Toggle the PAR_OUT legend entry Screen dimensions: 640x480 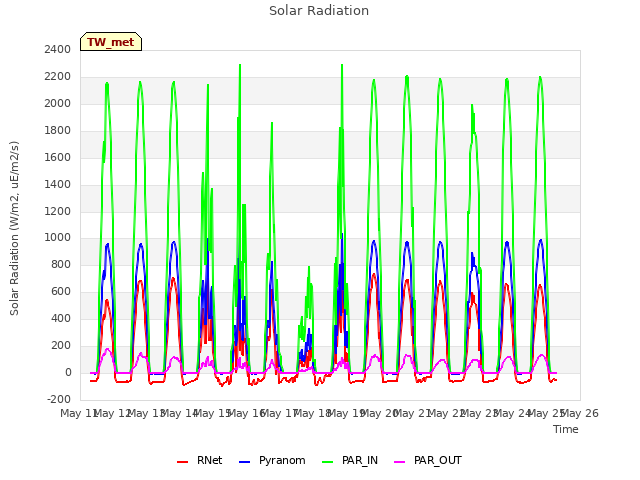pyautogui.click(x=428, y=460)
